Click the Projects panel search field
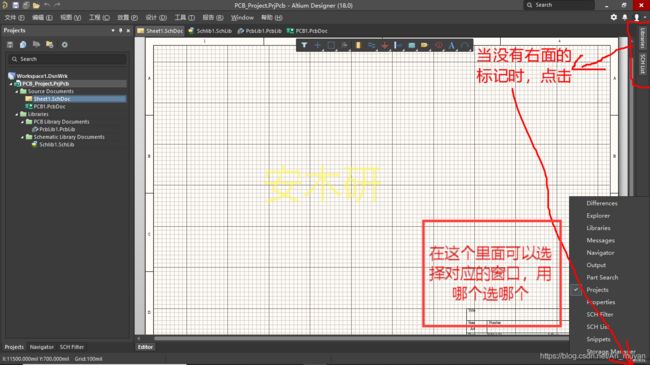This screenshot has height=365, width=650. [67, 59]
